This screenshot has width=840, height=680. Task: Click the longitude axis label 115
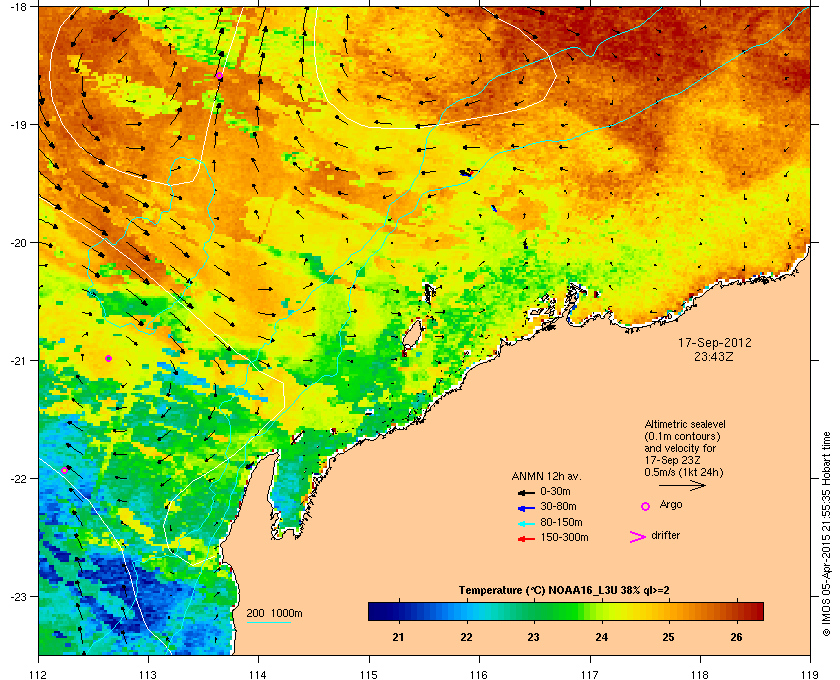(369, 674)
